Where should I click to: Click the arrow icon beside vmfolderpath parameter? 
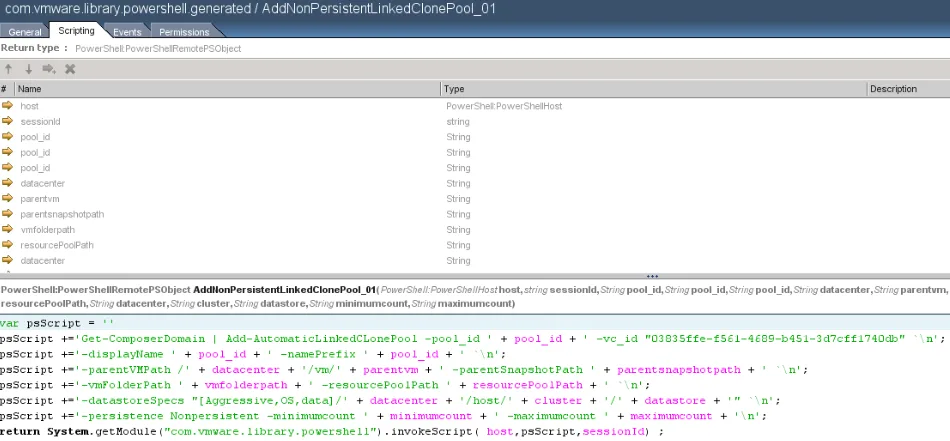click(x=7, y=229)
